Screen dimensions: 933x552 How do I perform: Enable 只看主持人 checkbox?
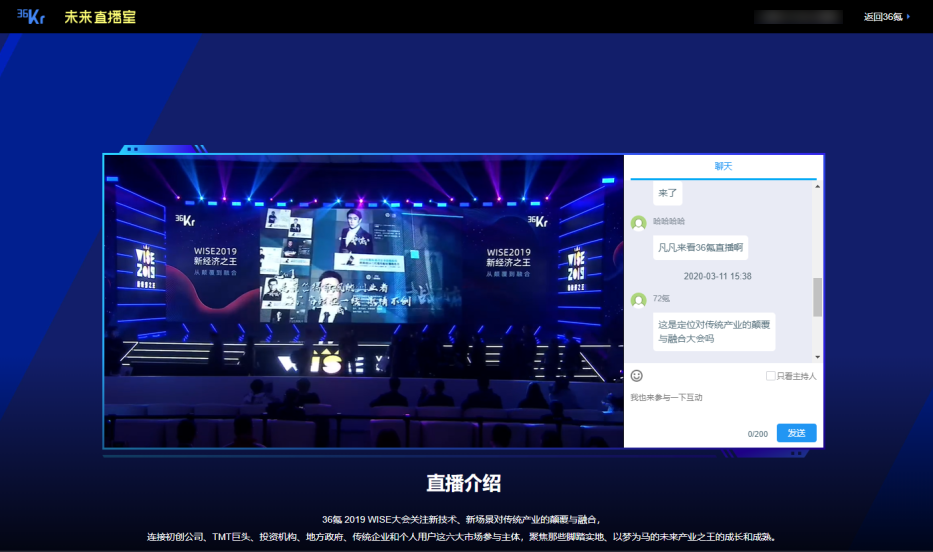pos(771,376)
